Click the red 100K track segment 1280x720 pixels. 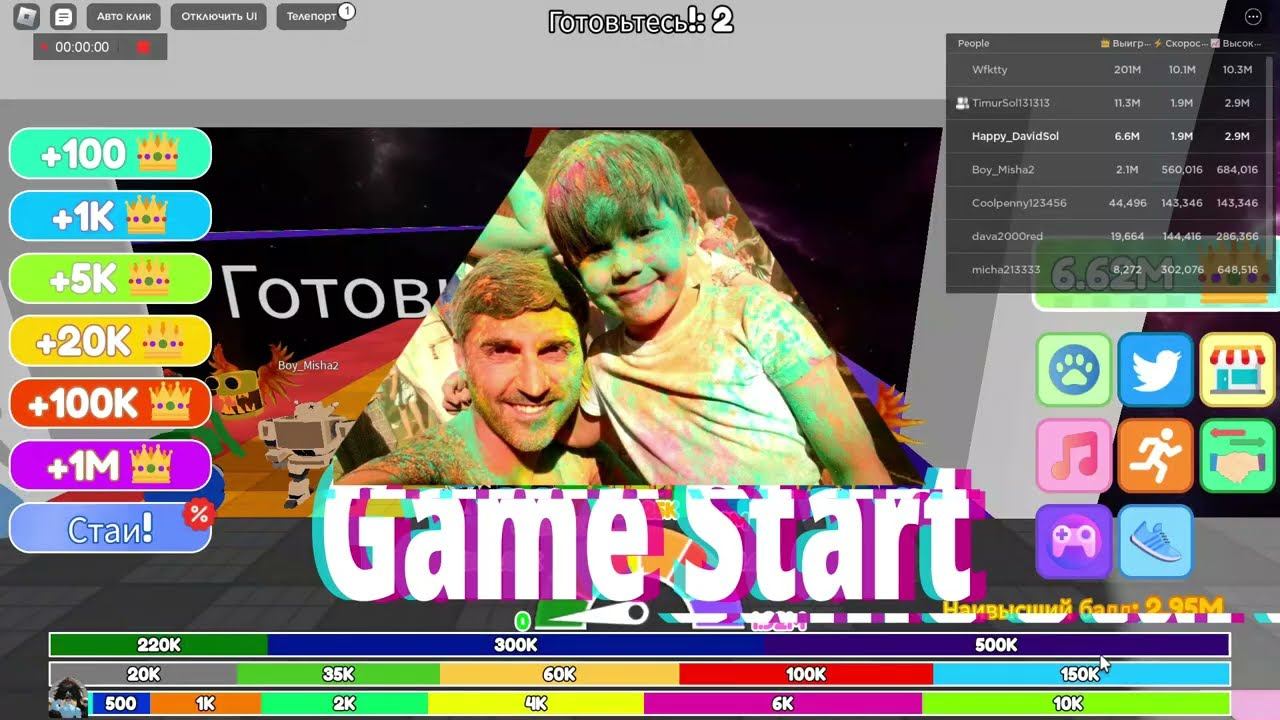click(806, 674)
